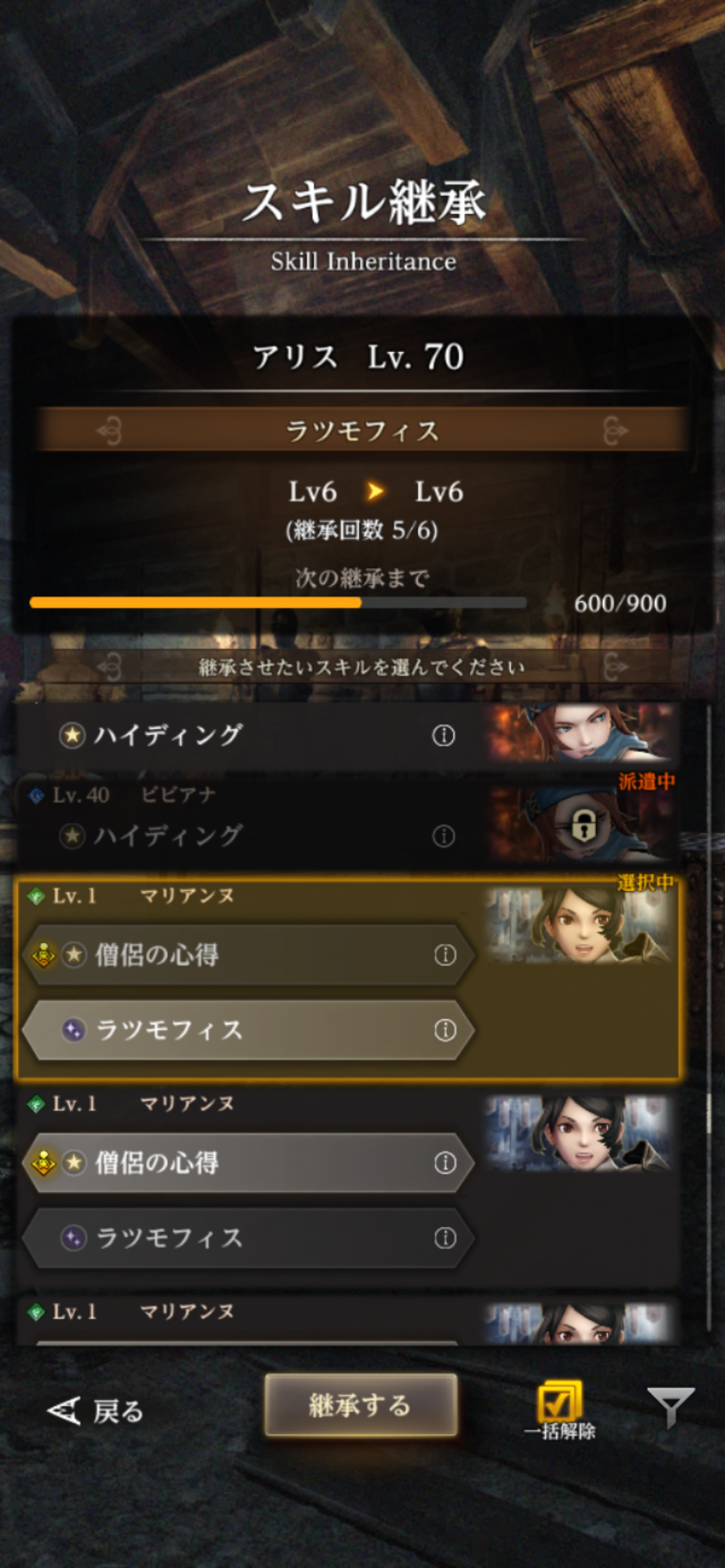The height and width of the screenshot is (1568, 725).
Task: Open the filter funnel icon
Action: pos(670,1407)
